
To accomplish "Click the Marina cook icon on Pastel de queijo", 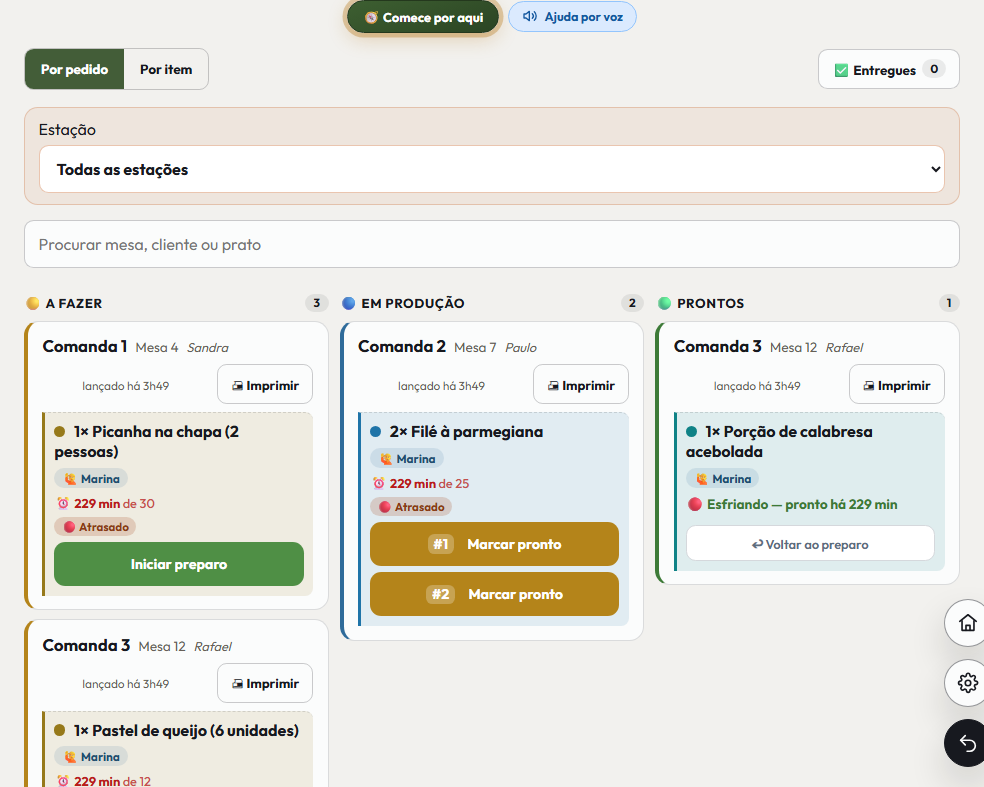I will click(x=70, y=758).
